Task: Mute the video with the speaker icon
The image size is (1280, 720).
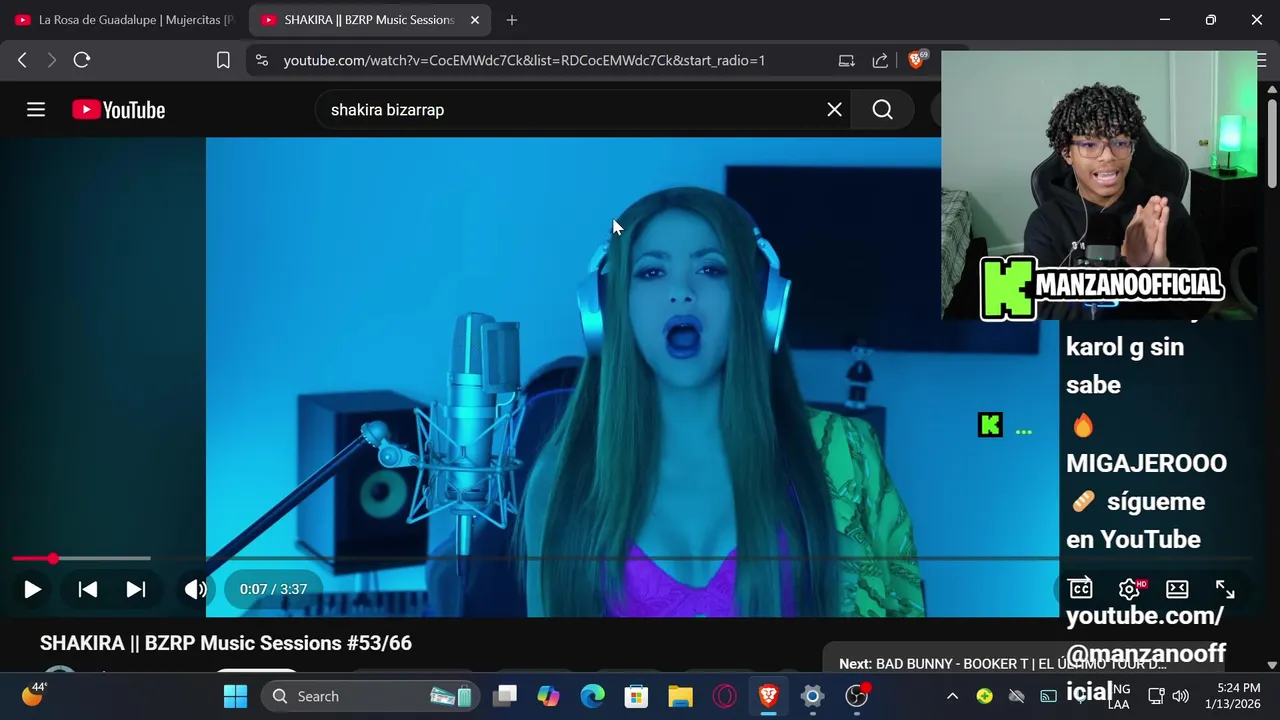Action: click(196, 589)
